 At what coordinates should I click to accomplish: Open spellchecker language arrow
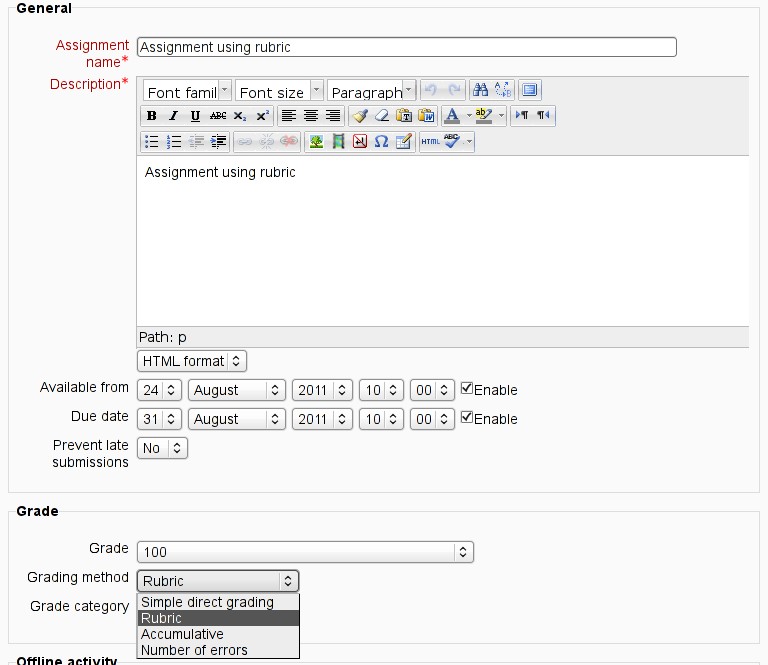(x=469, y=142)
